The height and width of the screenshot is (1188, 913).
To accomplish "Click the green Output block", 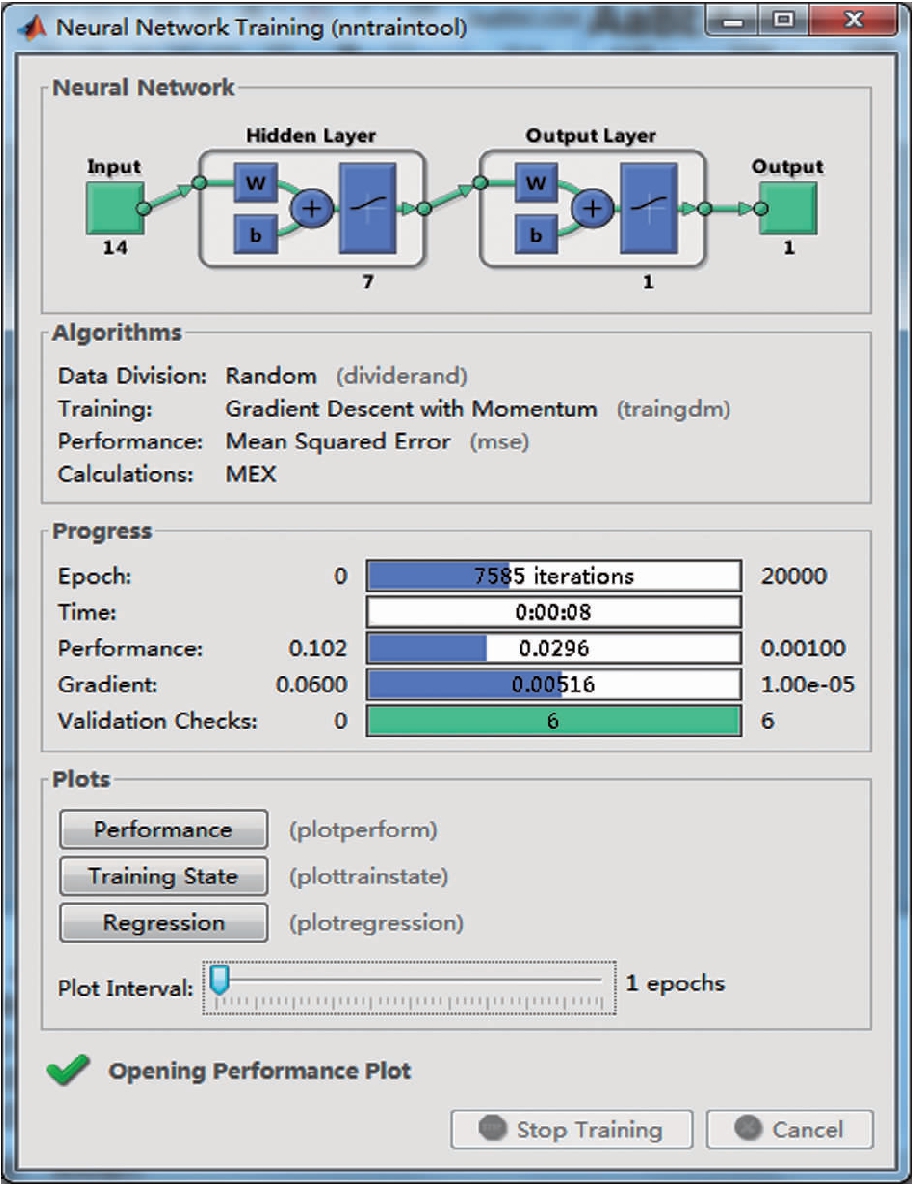I will click(x=788, y=208).
